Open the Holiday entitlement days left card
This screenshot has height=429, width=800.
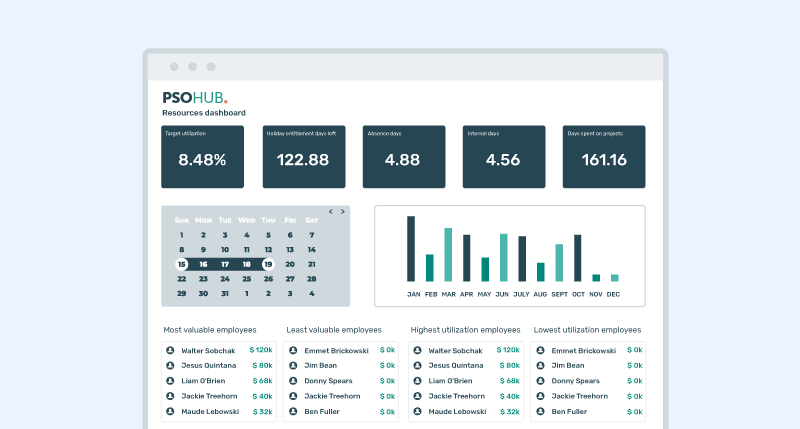303,156
